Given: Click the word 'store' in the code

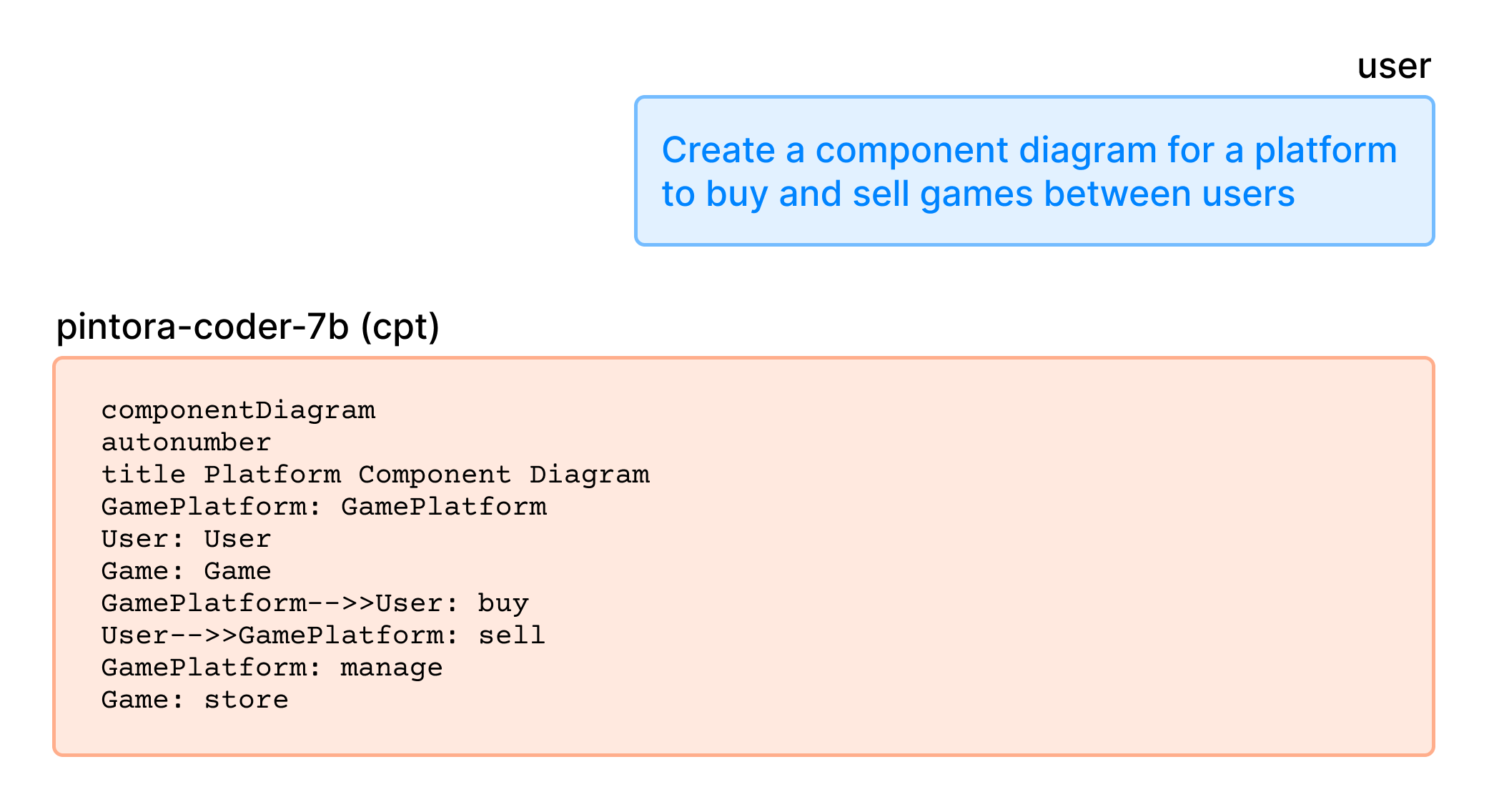Looking at the screenshot, I should pyautogui.click(x=246, y=700).
